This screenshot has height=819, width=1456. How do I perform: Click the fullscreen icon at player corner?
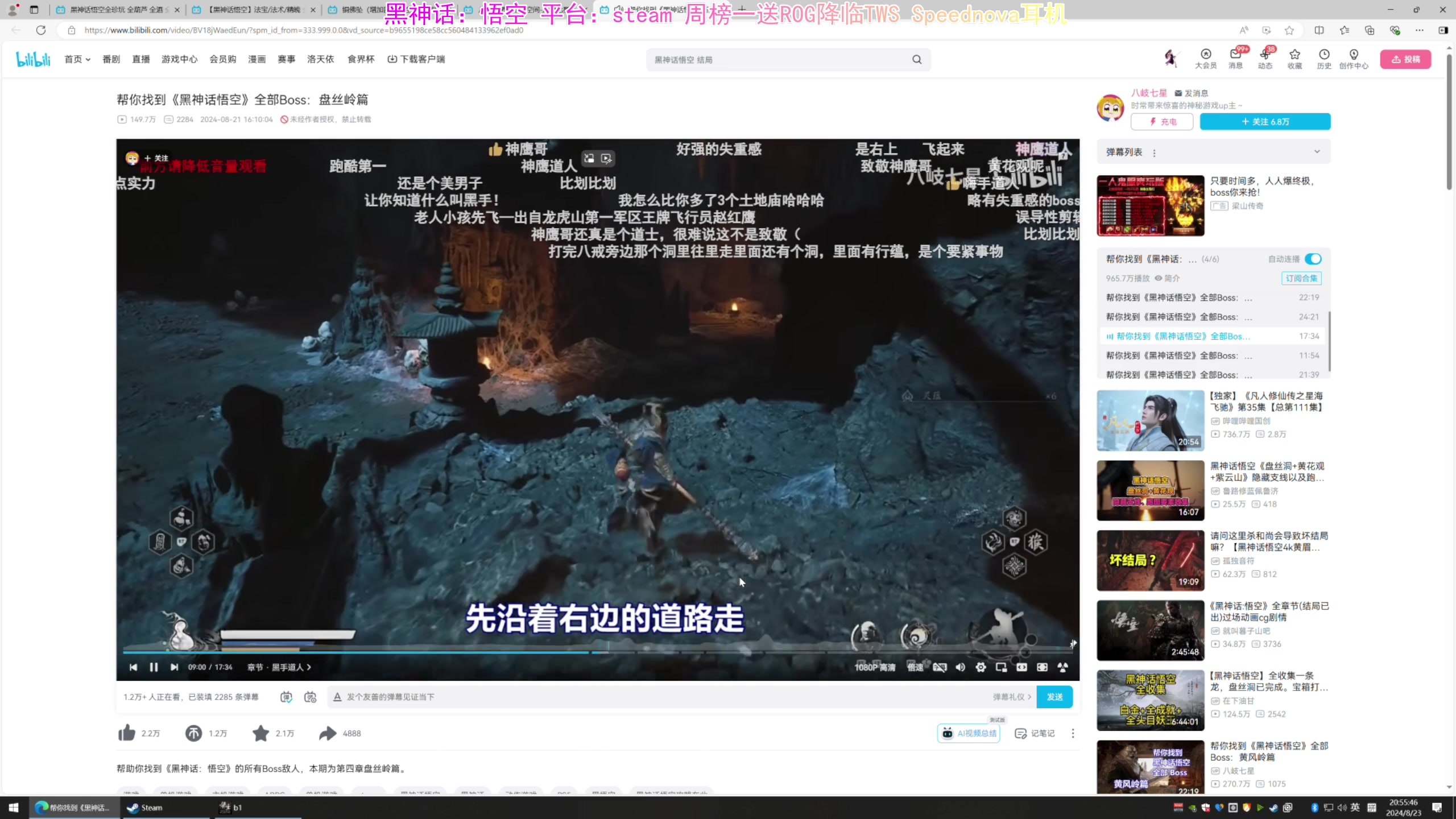[x=1062, y=667]
